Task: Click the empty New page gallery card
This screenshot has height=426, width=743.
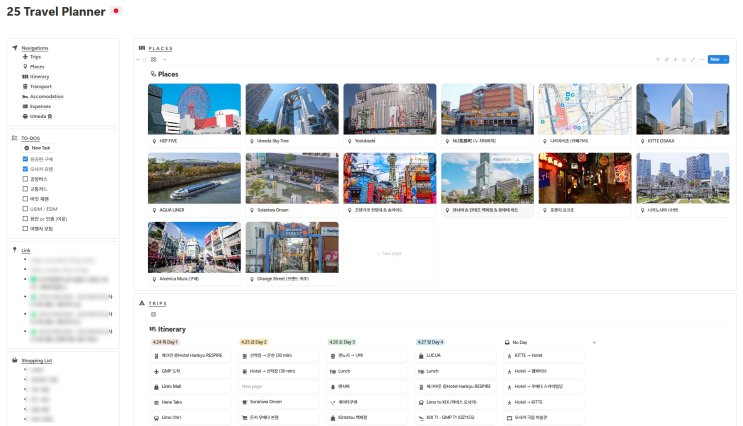Action: (x=390, y=254)
